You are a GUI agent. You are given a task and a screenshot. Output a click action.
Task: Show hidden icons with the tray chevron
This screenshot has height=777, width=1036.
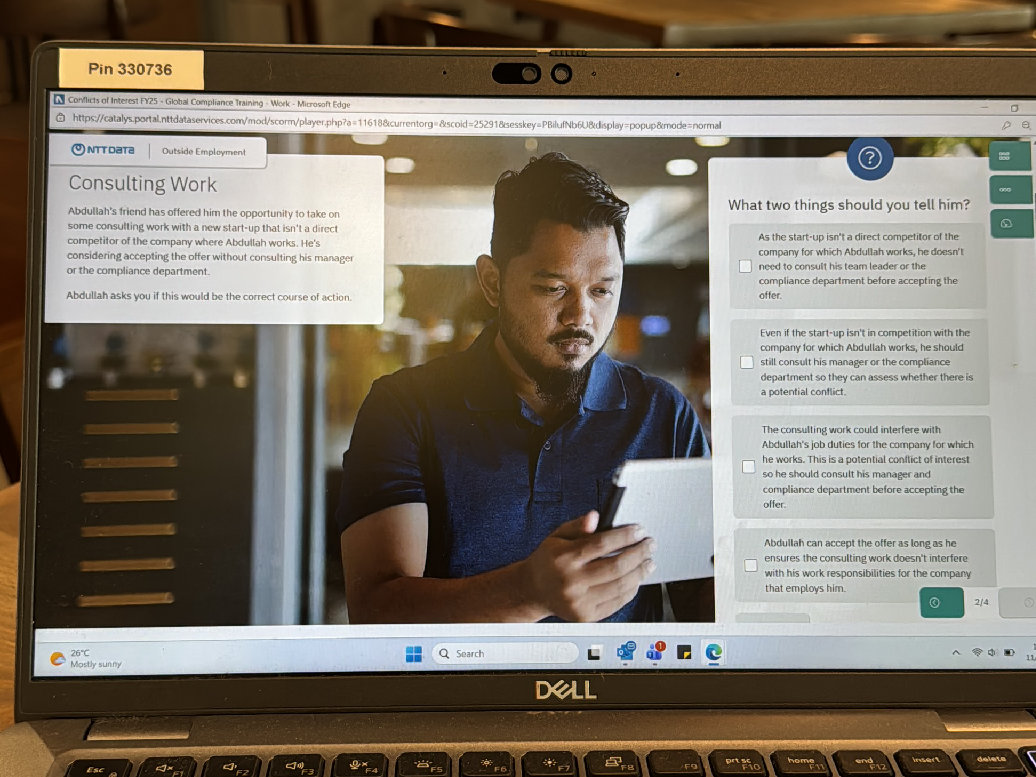pos(956,653)
